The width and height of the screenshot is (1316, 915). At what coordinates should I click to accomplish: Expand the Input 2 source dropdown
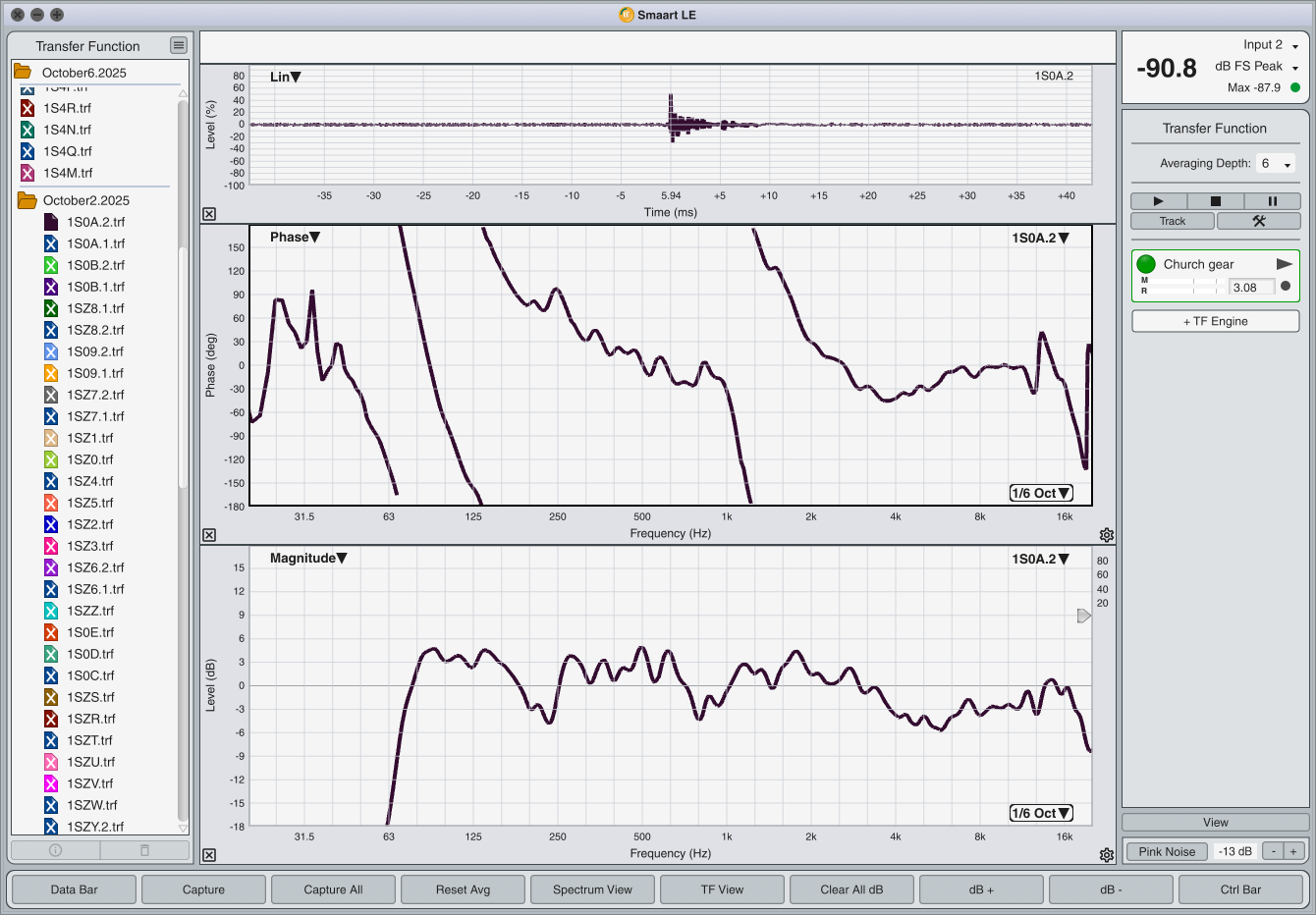click(x=1294, y=45)
